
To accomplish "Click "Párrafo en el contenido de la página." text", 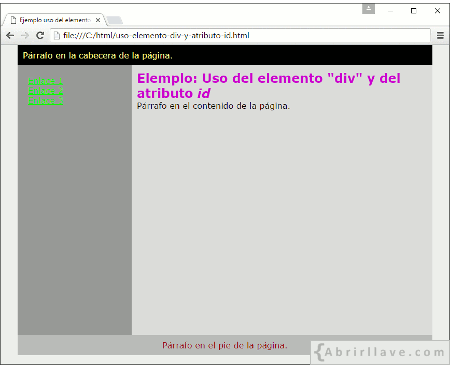I will [x=213, y=106].
